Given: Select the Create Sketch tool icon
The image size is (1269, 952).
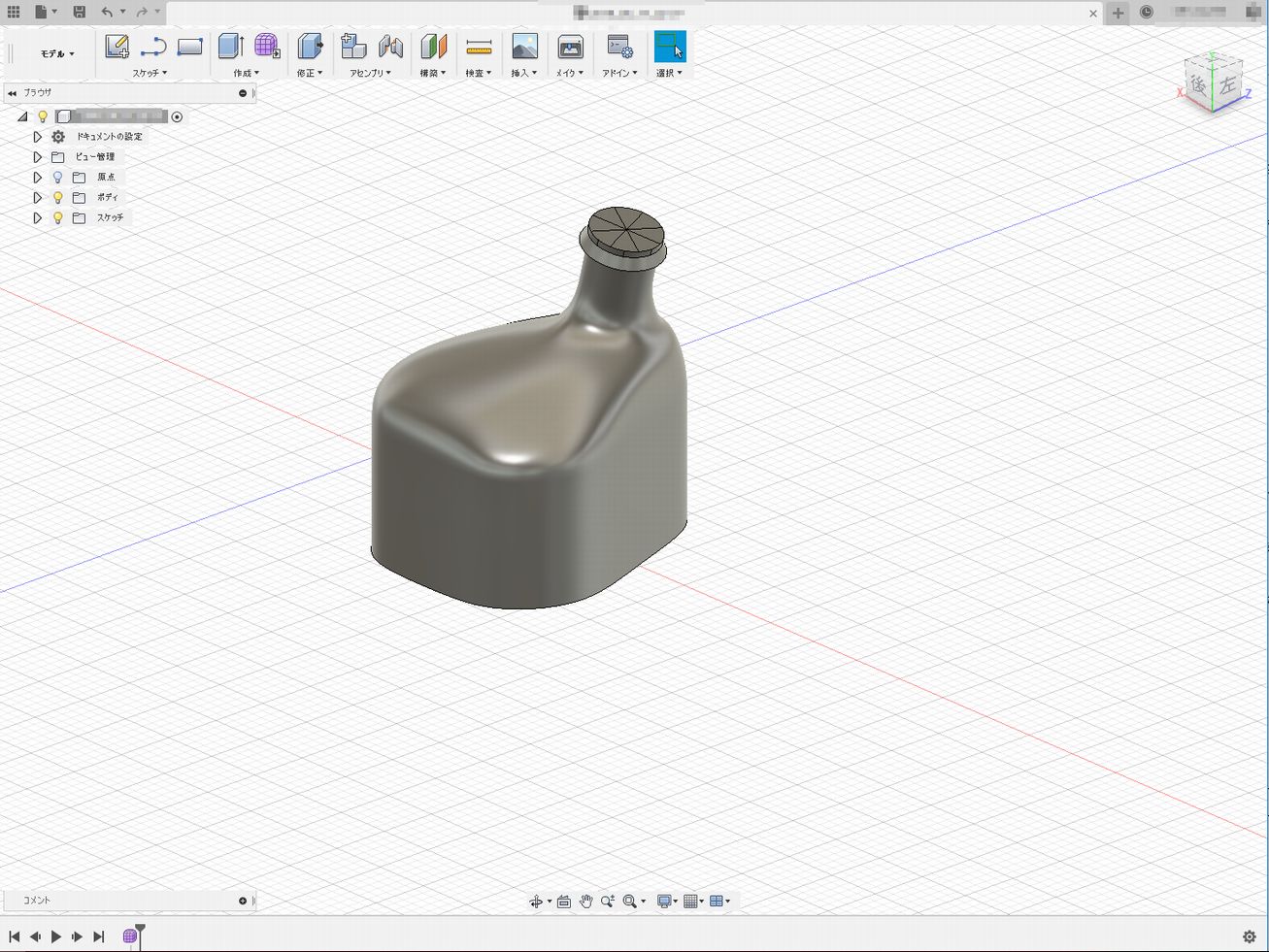Looking at the screenshot, I should (117, 47).
